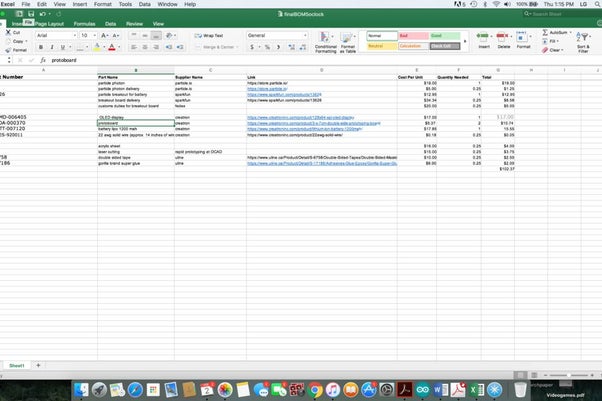The height and width of the screenshot is (401, 602).
Task: Toggle Wrap Text for the cell
Action: [209, 35]
